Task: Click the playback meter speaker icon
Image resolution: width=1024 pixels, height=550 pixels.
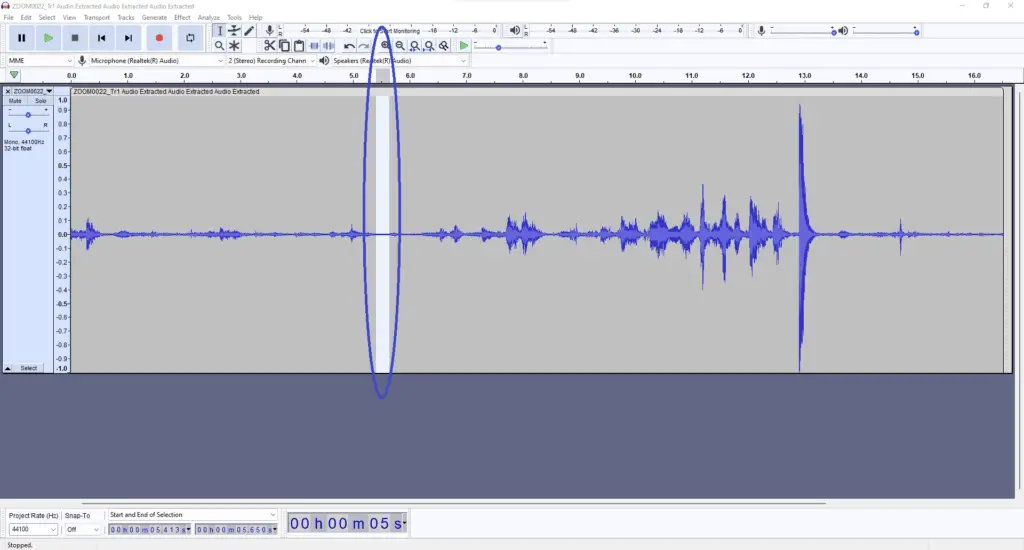Action: click(515, 31)
